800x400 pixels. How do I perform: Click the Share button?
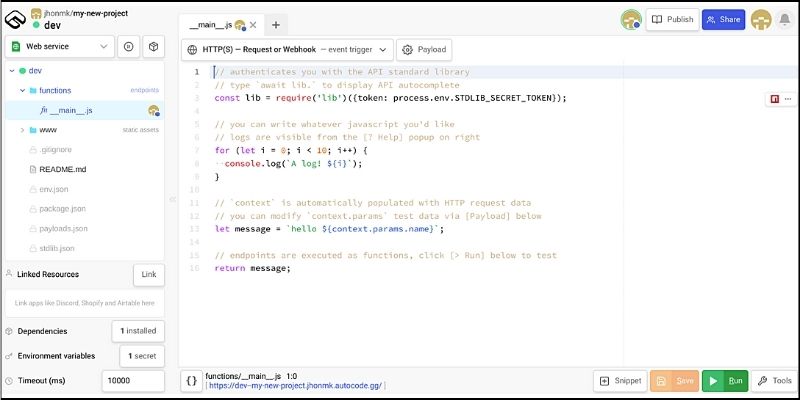coord(723,19)
